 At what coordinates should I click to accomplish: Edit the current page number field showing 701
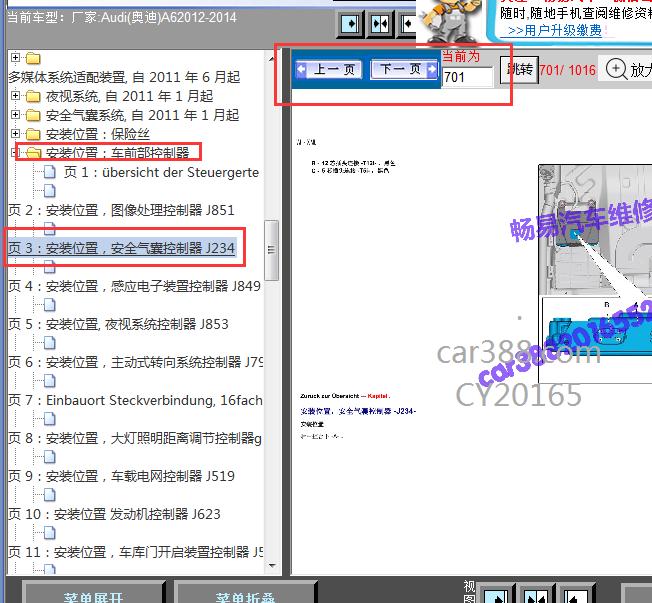(x=467, y=77)
